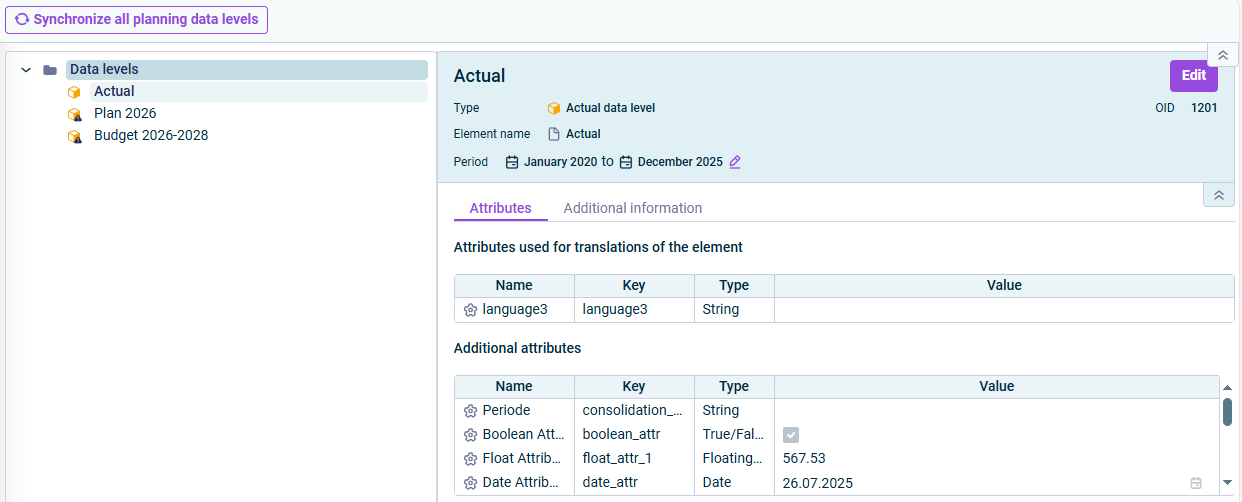Collapse the Data levels tree node
The width and height of the screenshot is (1242, 502).
[26, 70]
